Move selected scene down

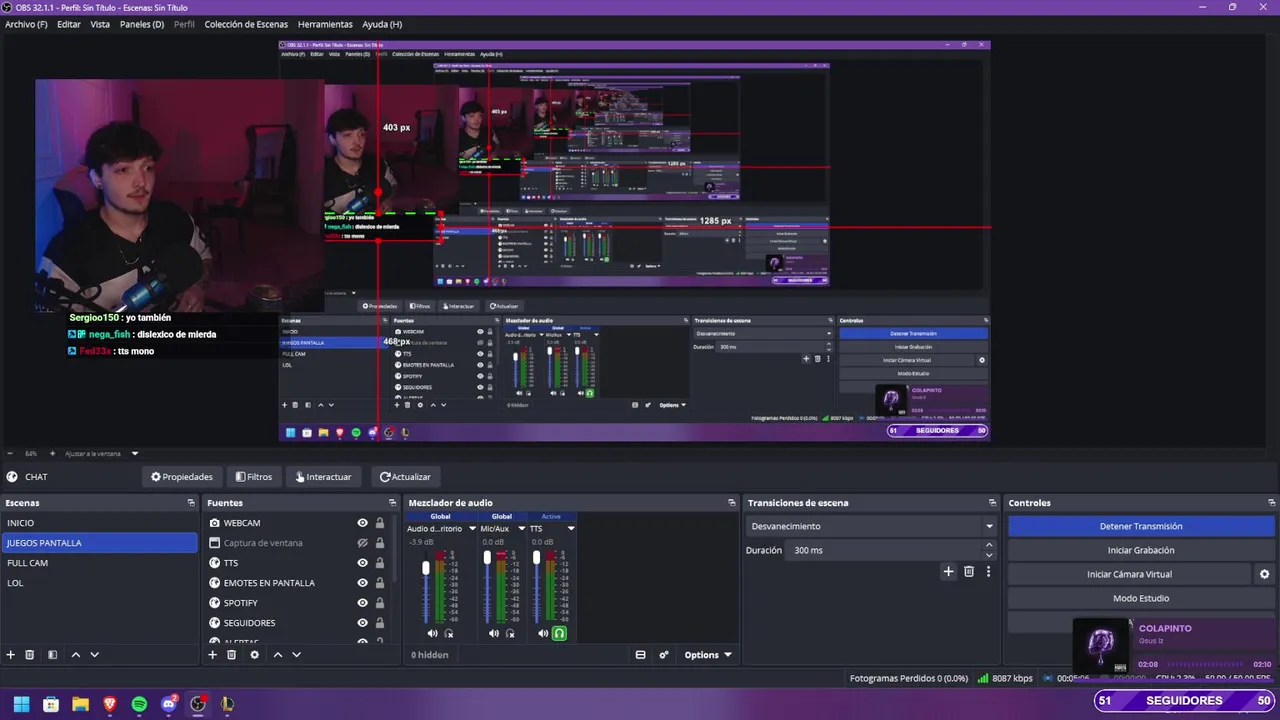[94, 655]
